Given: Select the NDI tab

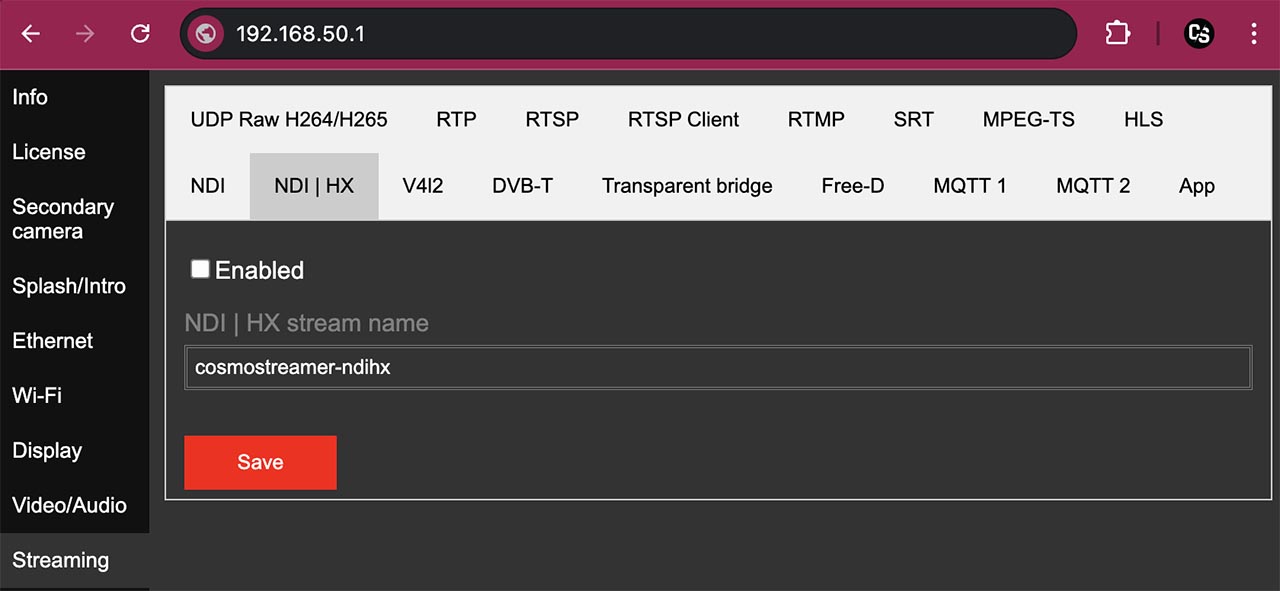Looking at the screenshot, I should point(208,186).
